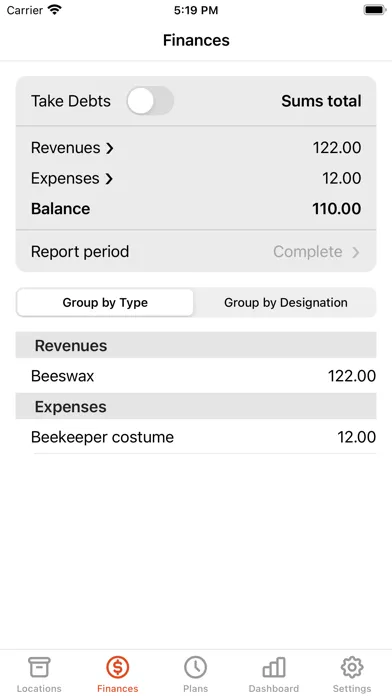Select Group by Type segment
This screenshot has height=696, width=392.
[x=105, y=303]
